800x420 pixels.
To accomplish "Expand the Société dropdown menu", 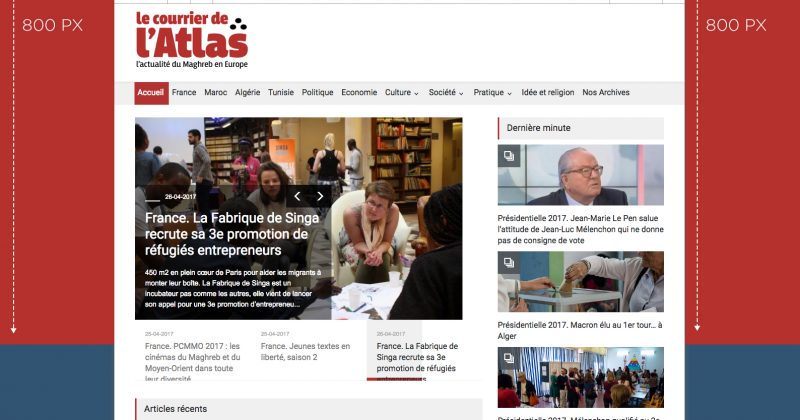I will pyautogui.click(x=446, y=92).
